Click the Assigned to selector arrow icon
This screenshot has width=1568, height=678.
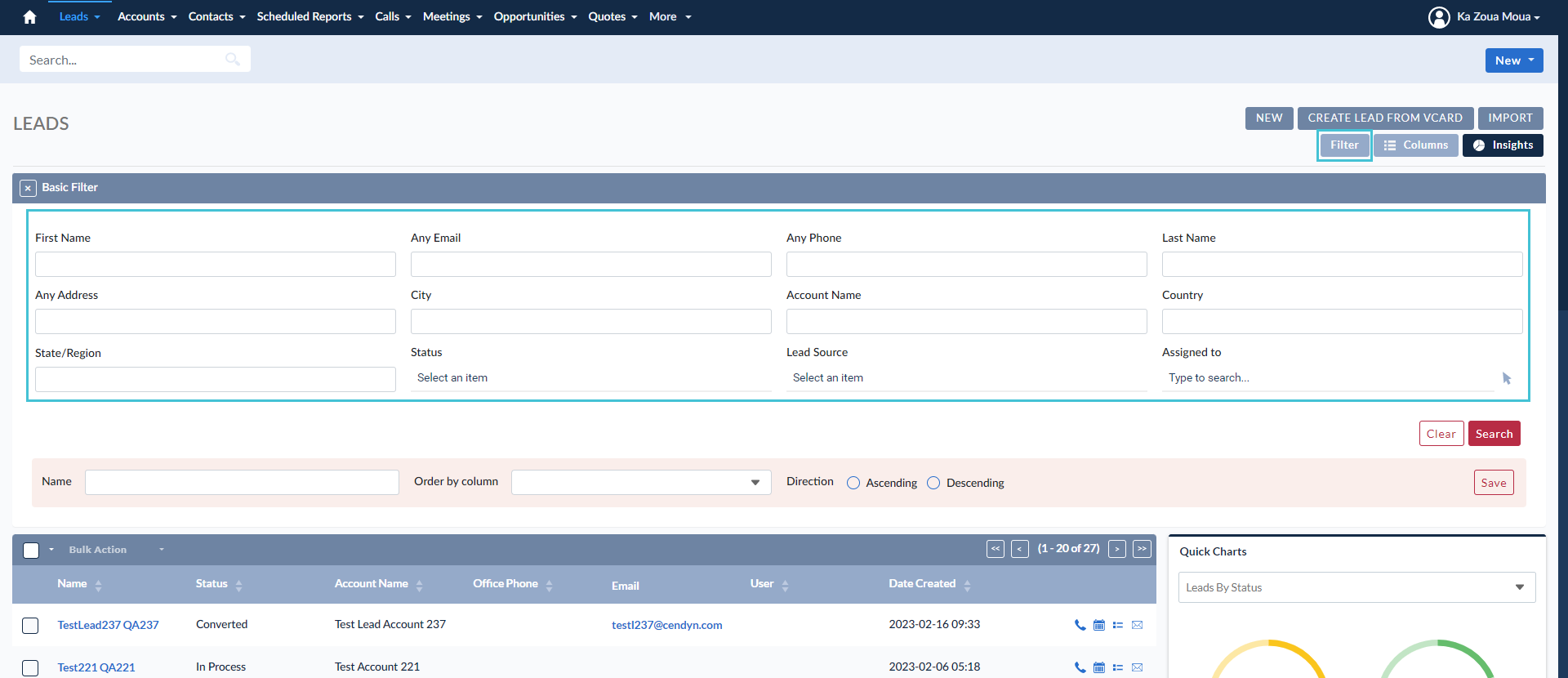(1507, 378)
